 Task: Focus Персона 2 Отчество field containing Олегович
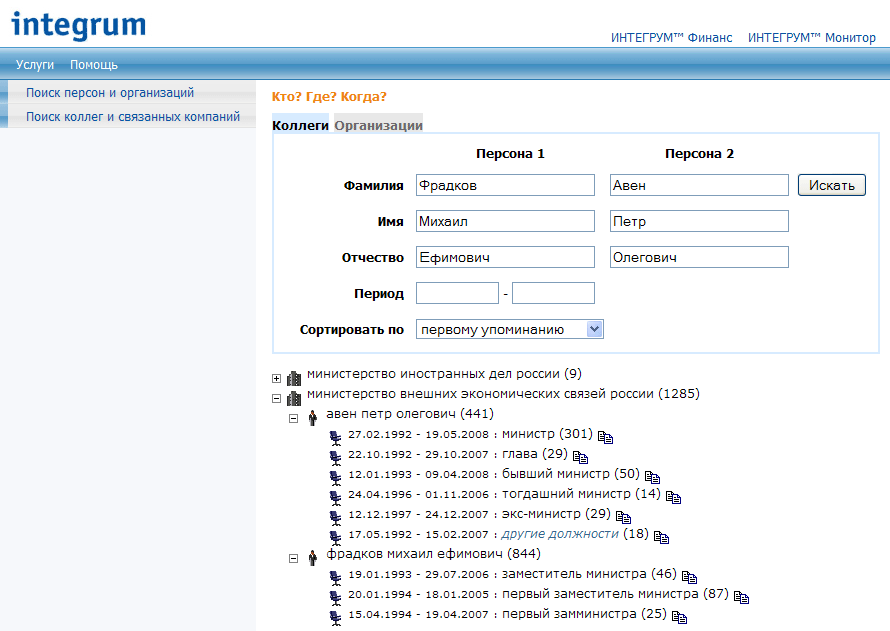(x=699, y=257)
